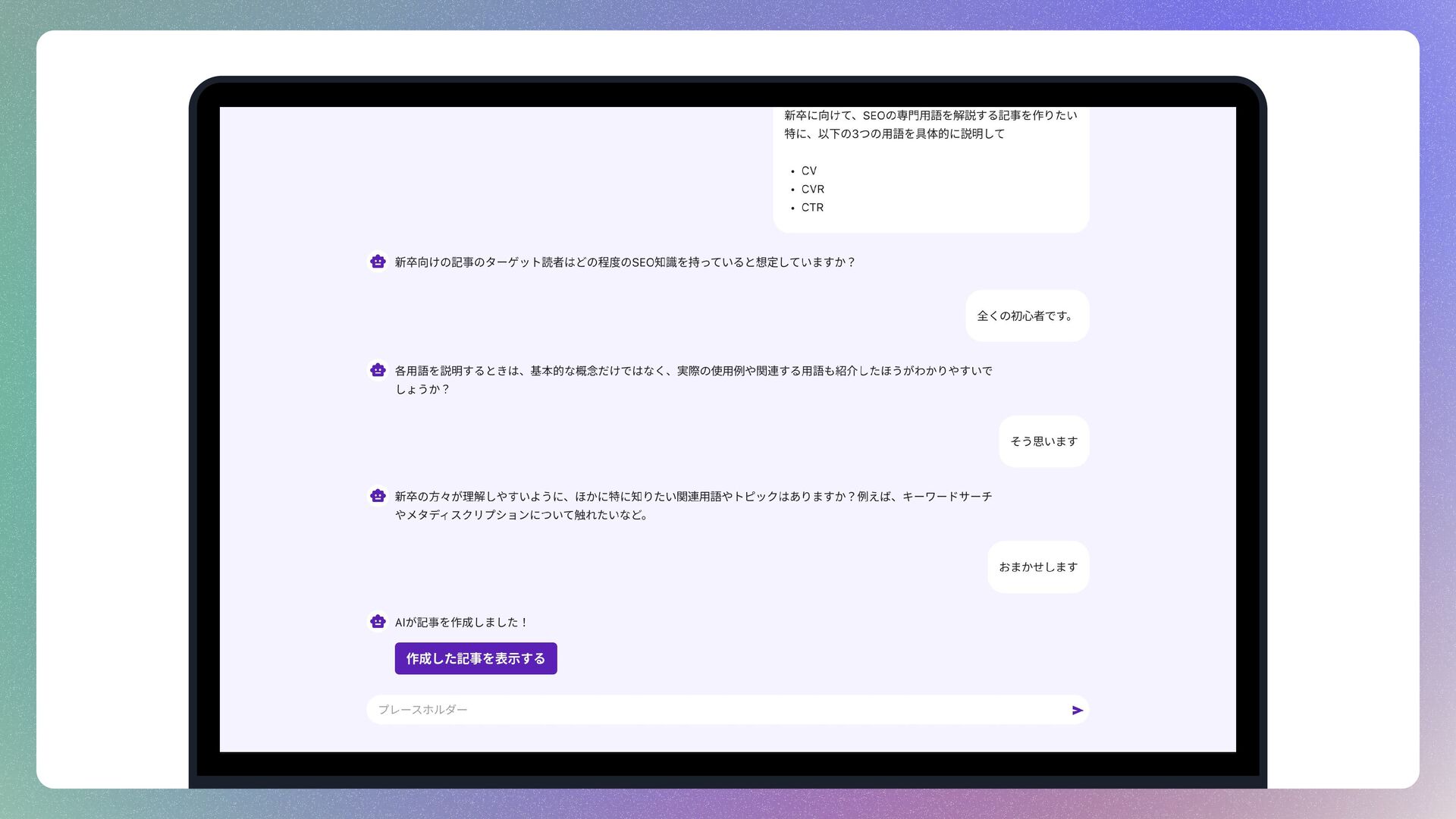The width and height of the screenshot is (1456, 819).
Task: Click the AIが記事を作成しました！ message text
Action: [x=460, y=623]
